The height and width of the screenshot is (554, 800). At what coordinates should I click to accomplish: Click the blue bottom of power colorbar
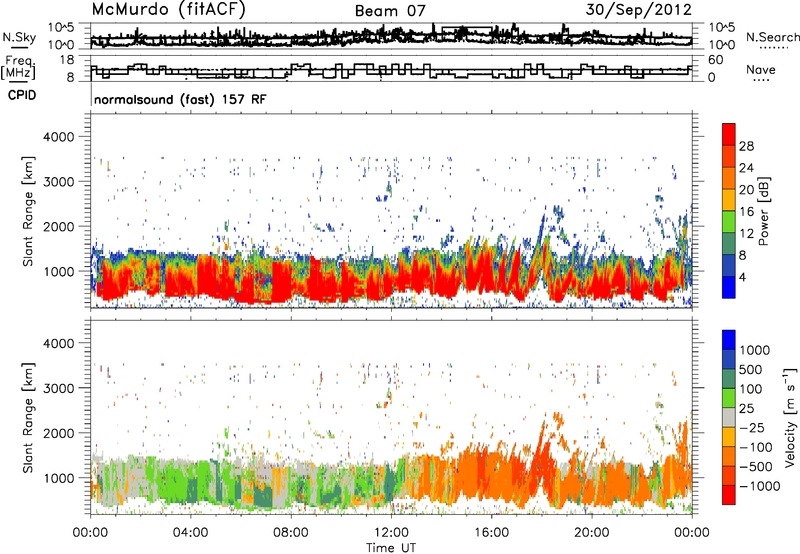(729, 287)
